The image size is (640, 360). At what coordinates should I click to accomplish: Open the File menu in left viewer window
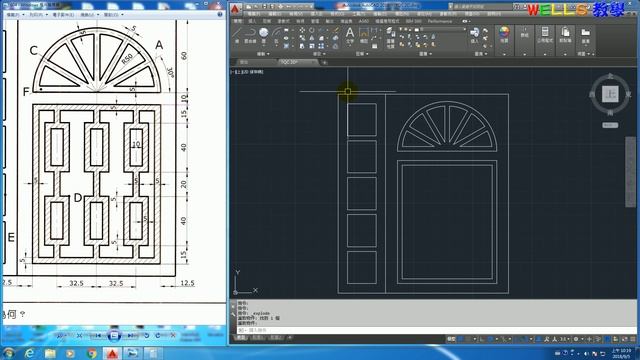15,15
